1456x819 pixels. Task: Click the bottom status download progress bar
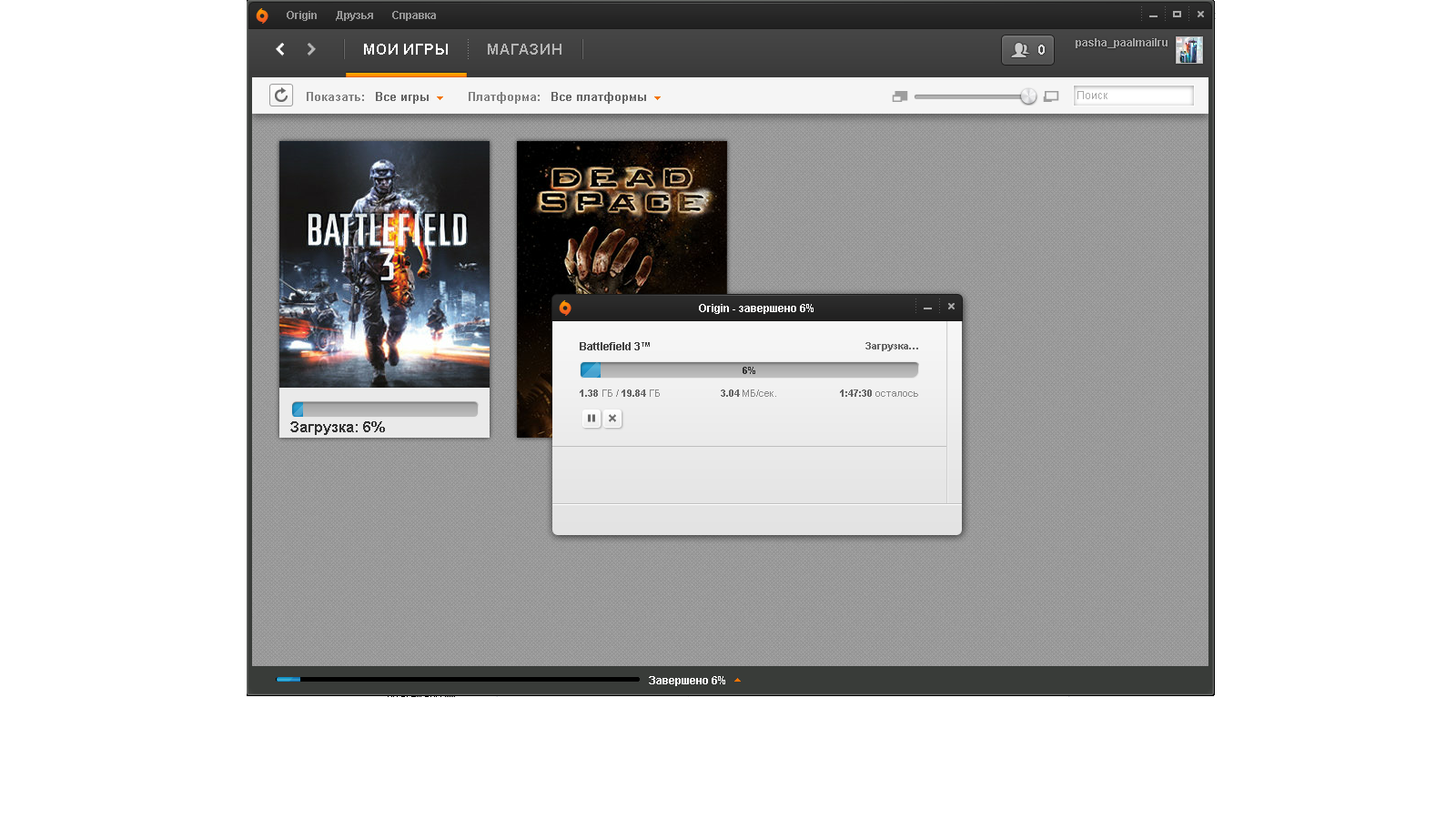(x=458, y=679)
